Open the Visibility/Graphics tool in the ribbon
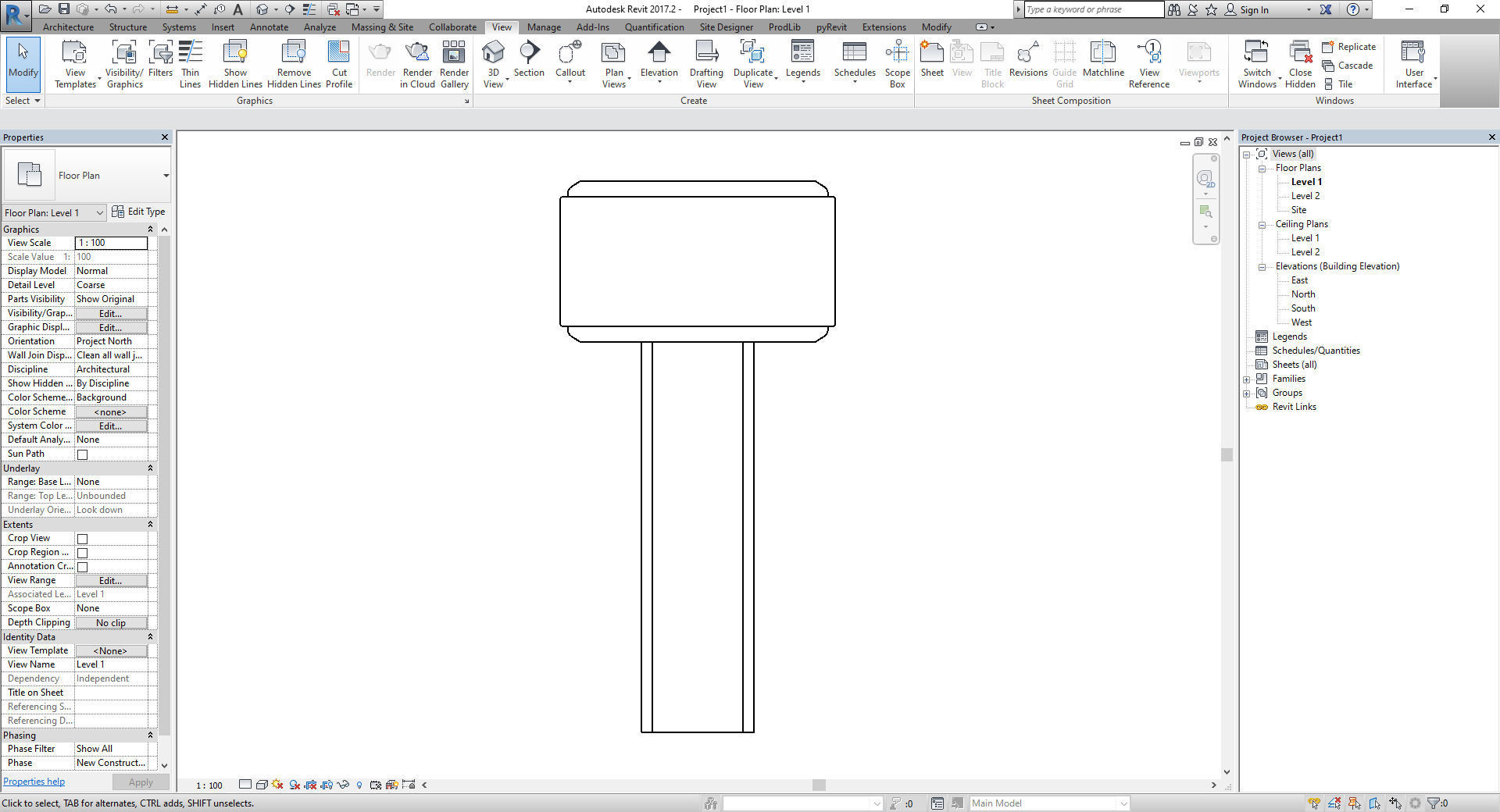 124,63
